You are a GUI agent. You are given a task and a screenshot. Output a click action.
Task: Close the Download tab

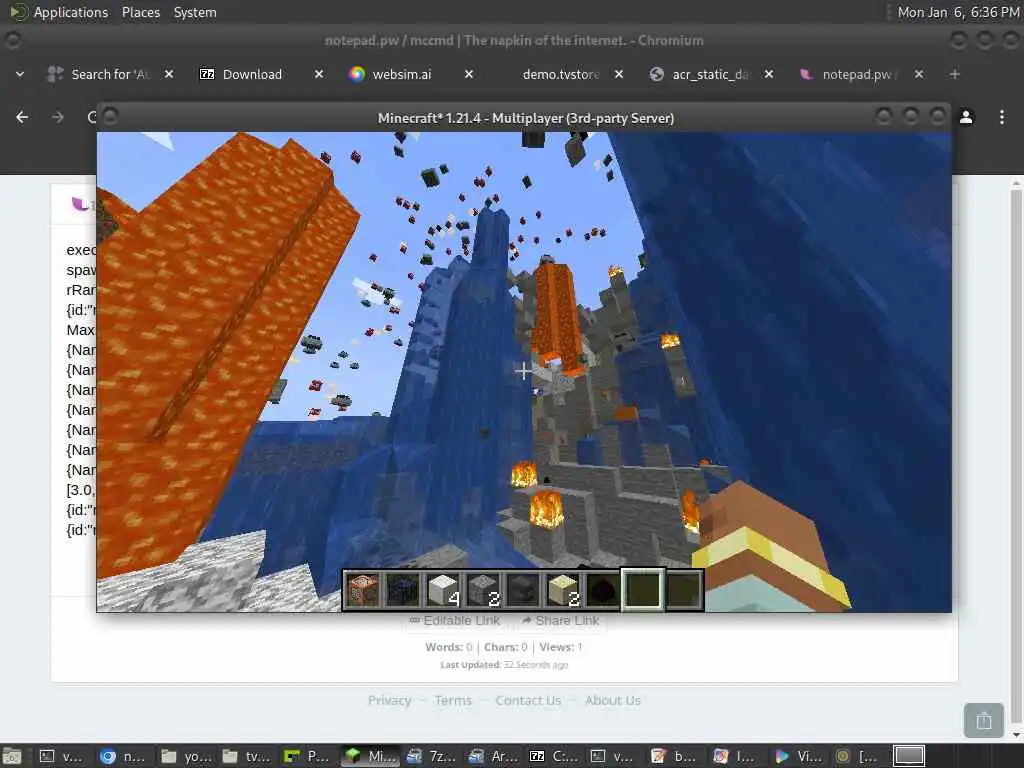[319, 74]
